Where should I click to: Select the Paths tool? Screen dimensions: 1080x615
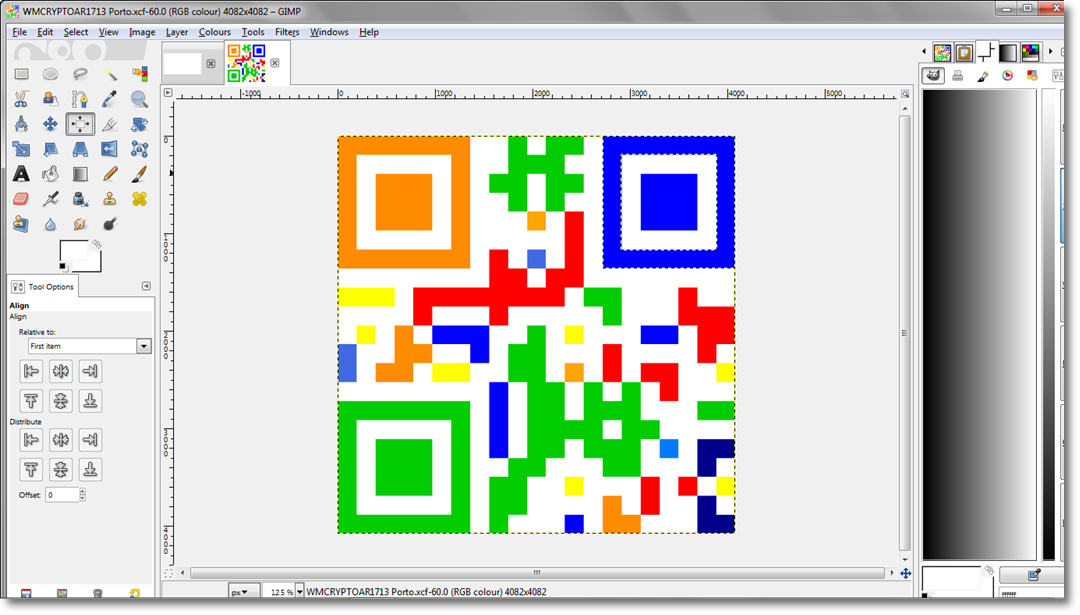[80, 99]
